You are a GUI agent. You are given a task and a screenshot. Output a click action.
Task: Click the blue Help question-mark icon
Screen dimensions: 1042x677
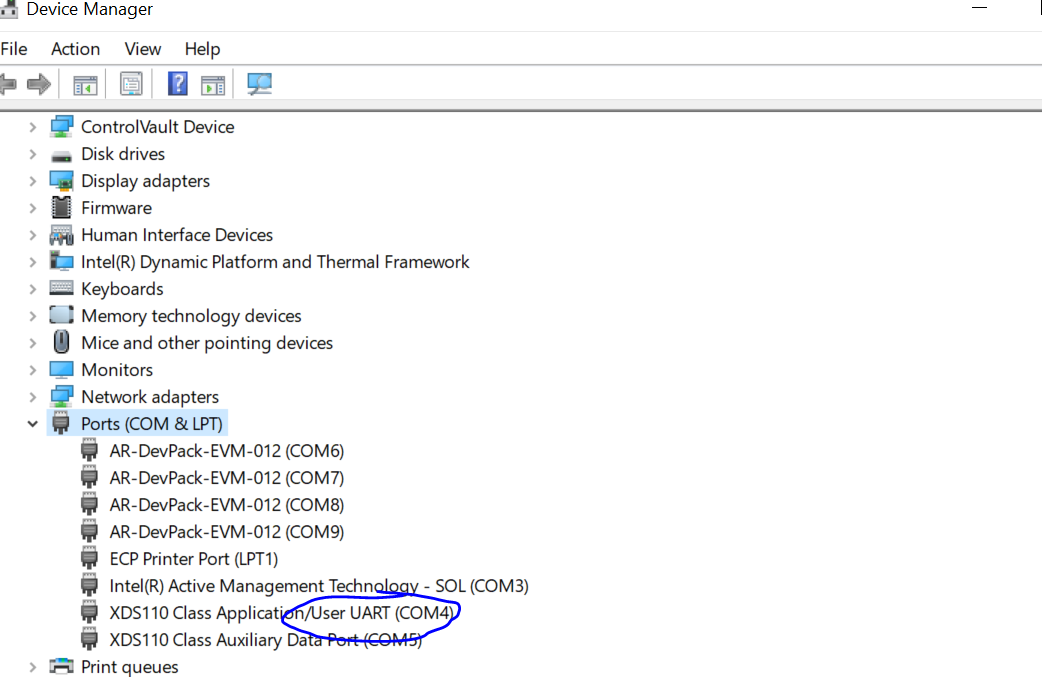pos(177,84)
